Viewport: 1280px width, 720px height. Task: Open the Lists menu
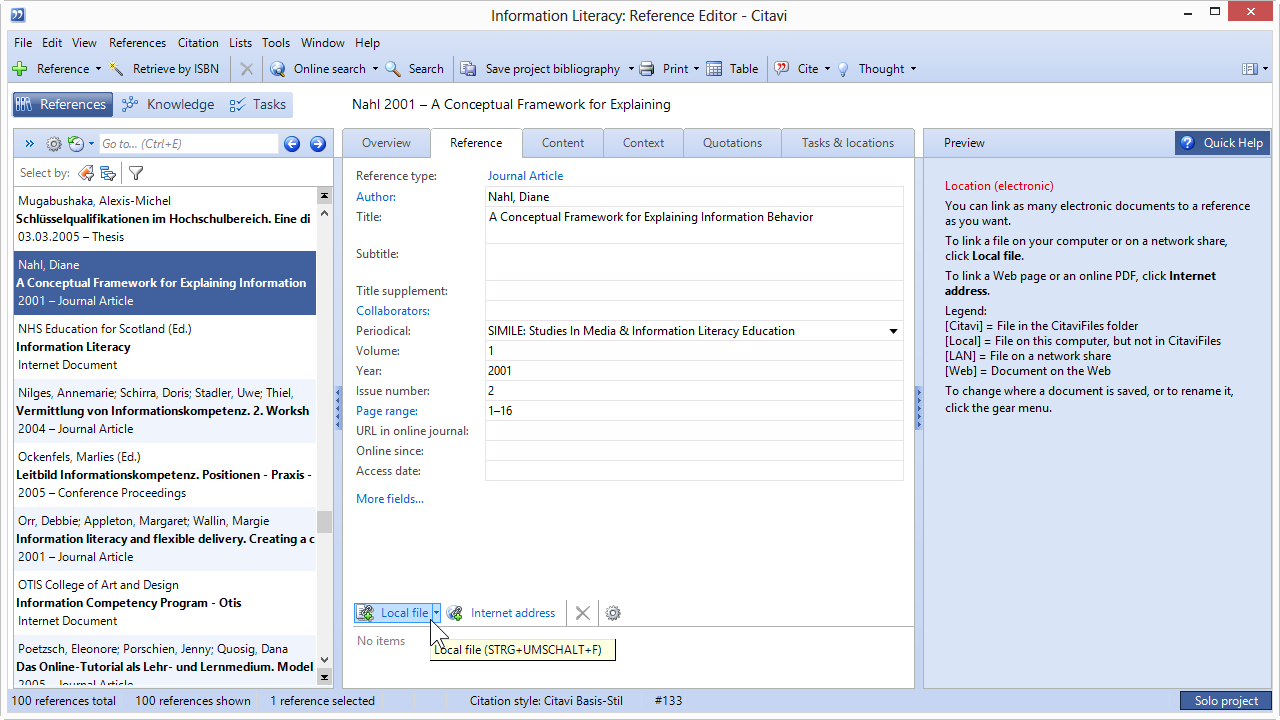pyautogui.click(x=240, y=43)
